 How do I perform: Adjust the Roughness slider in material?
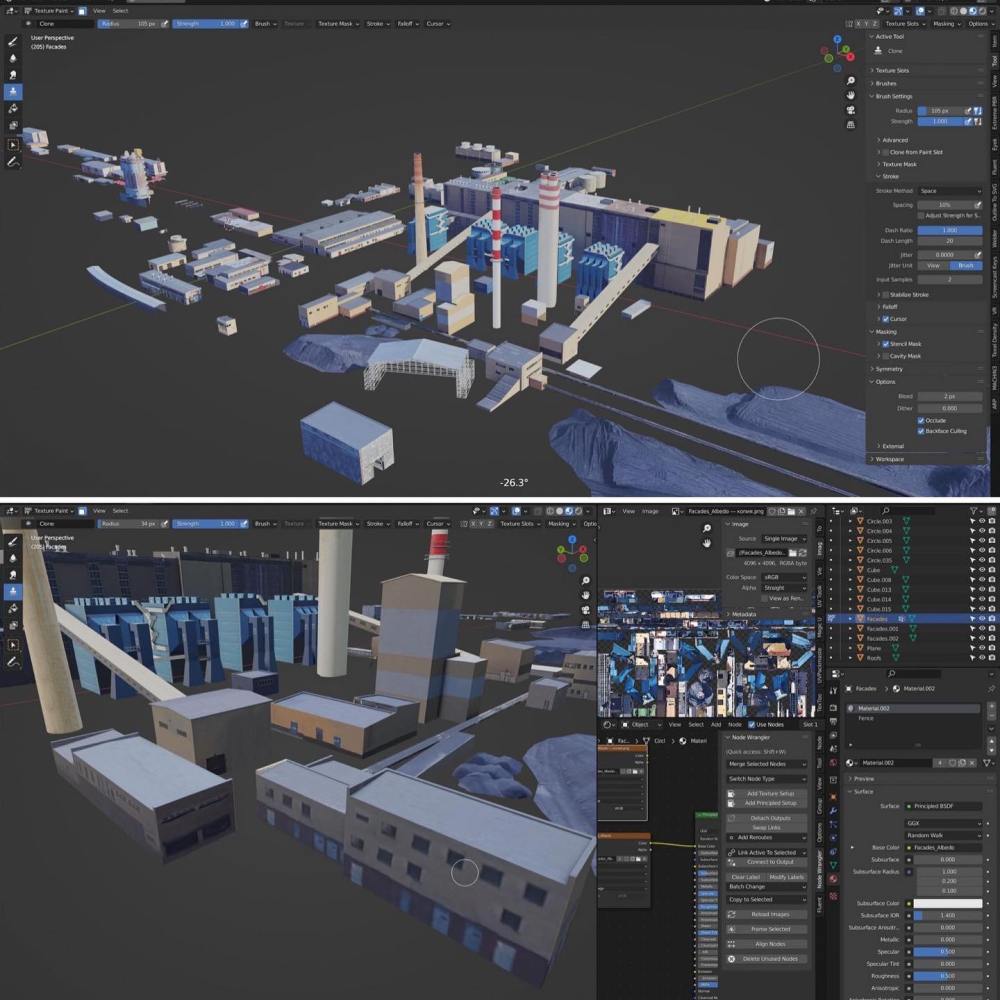[x=948, y=976]
